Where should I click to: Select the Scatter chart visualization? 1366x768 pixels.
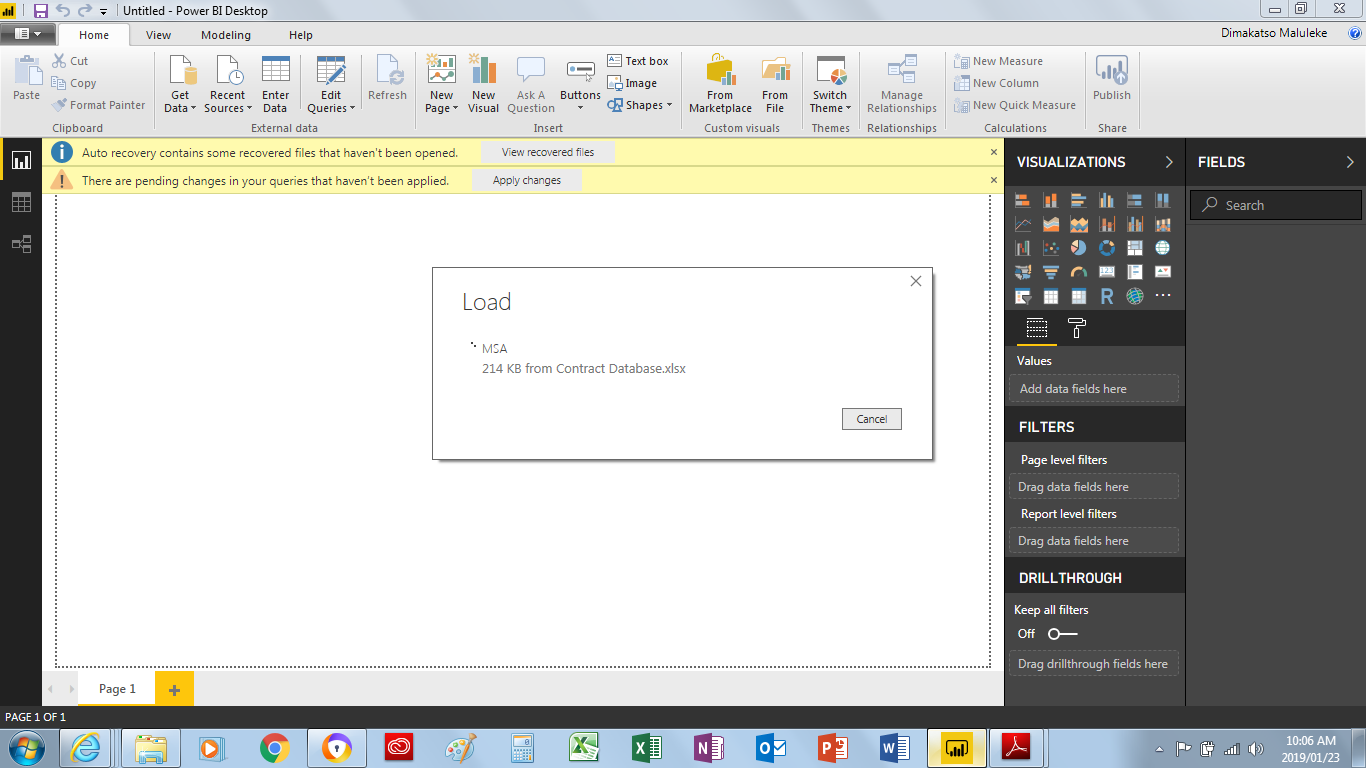(x=1050, y=248)
